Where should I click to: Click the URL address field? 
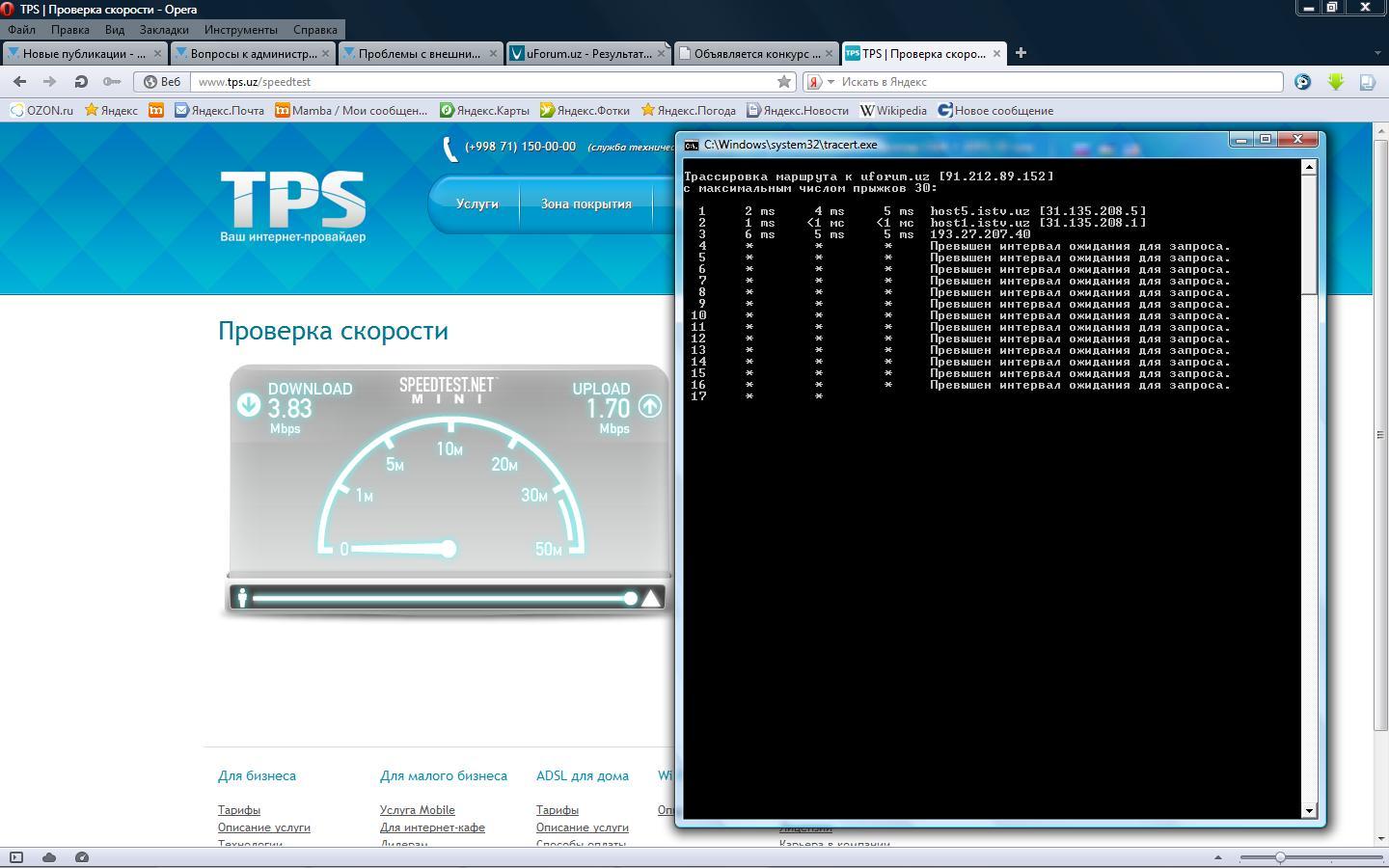tap(482, 82)
